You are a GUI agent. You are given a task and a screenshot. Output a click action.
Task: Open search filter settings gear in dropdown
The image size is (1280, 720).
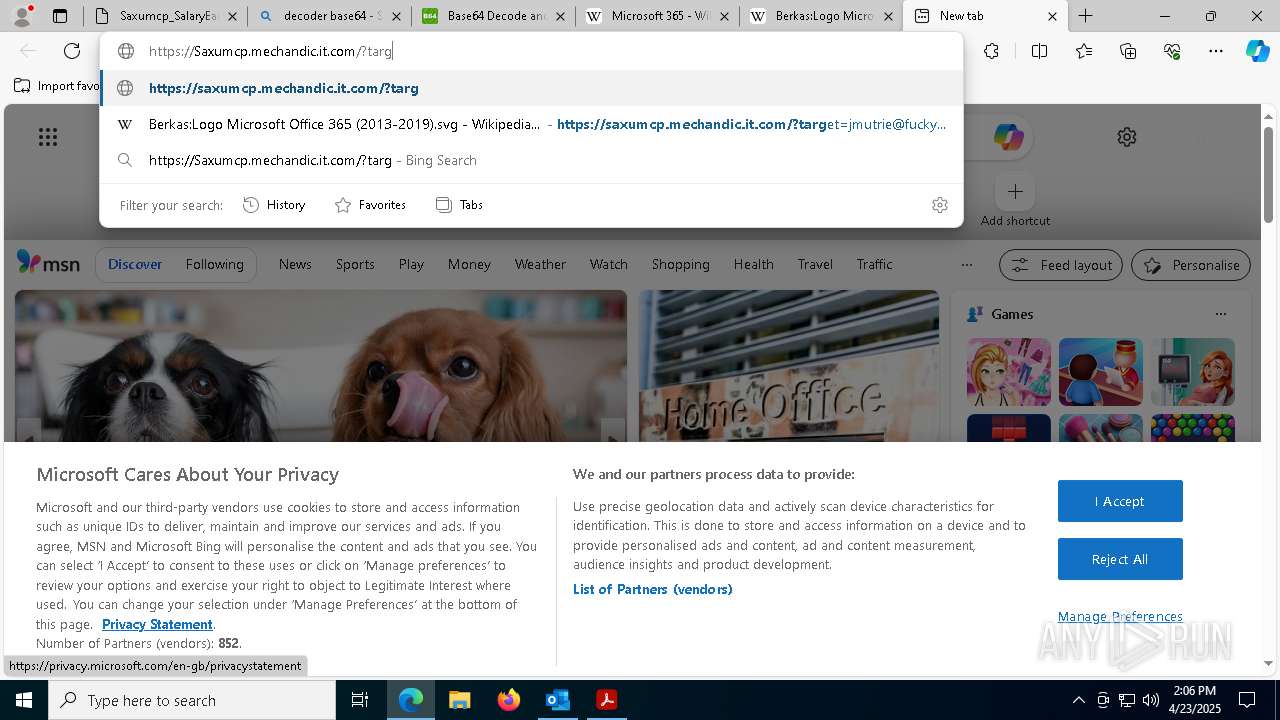tap(939, 205)
